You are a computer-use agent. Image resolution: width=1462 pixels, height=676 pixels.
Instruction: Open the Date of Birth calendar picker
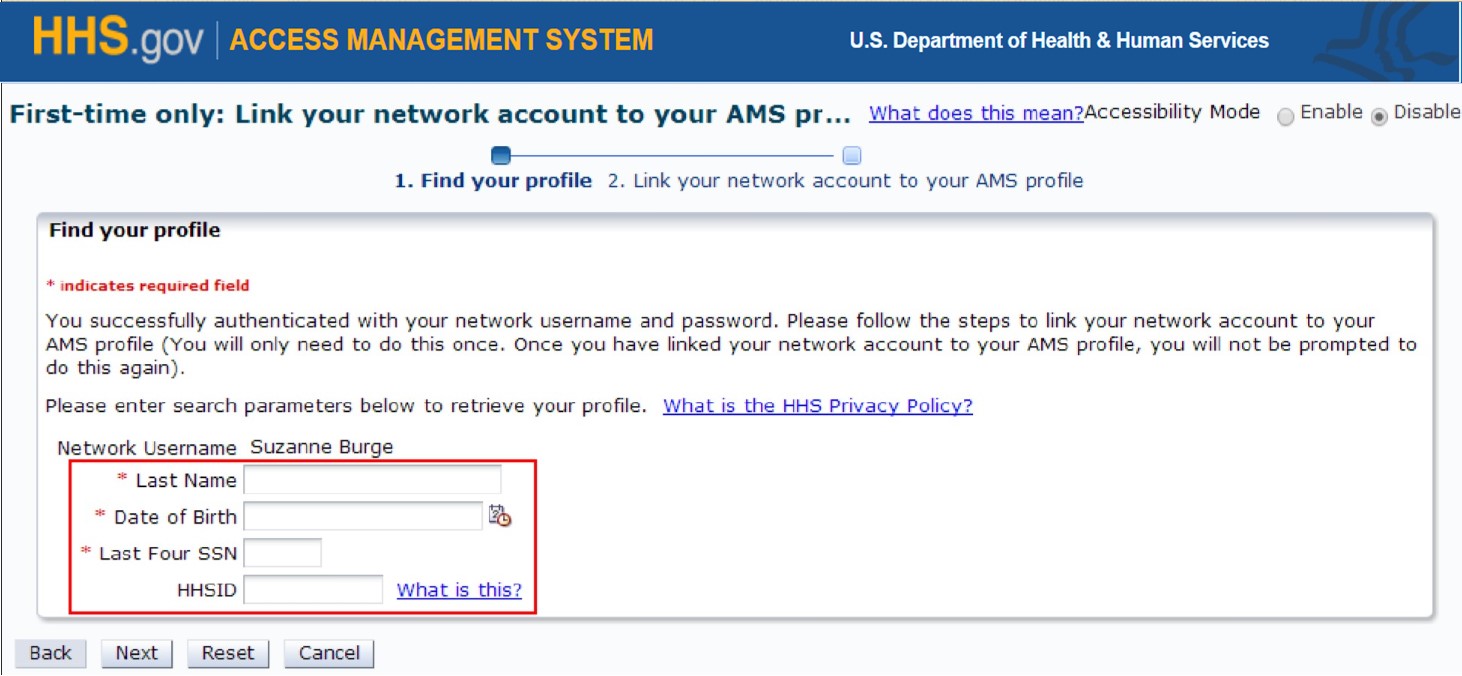(500, 516)
